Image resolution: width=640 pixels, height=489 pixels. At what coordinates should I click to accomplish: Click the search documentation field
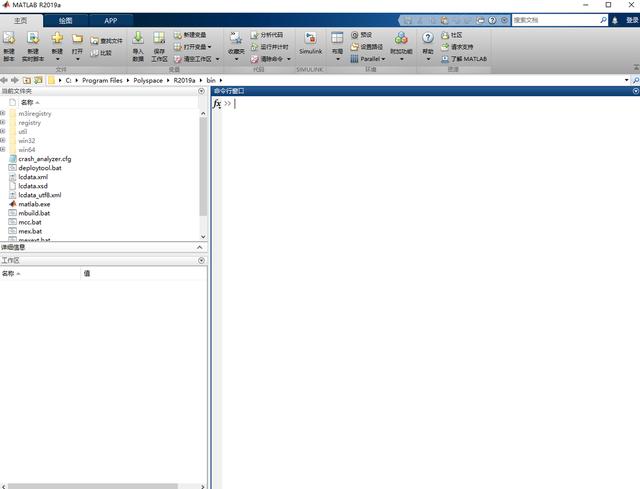point(556,20)
